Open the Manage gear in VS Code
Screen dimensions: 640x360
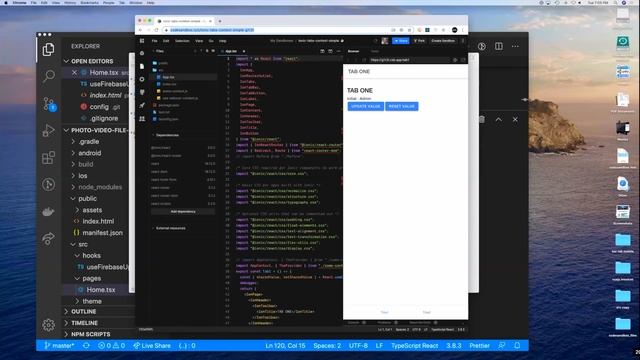48,325
